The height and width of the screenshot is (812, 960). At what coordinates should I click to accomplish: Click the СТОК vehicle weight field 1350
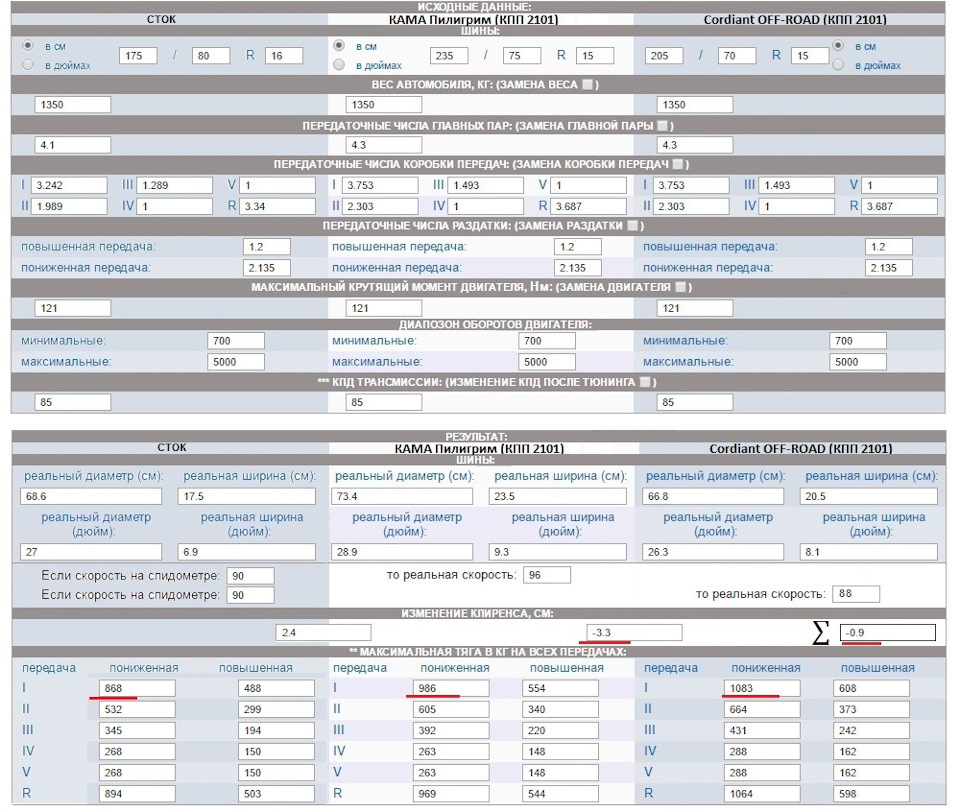point(73,105)
